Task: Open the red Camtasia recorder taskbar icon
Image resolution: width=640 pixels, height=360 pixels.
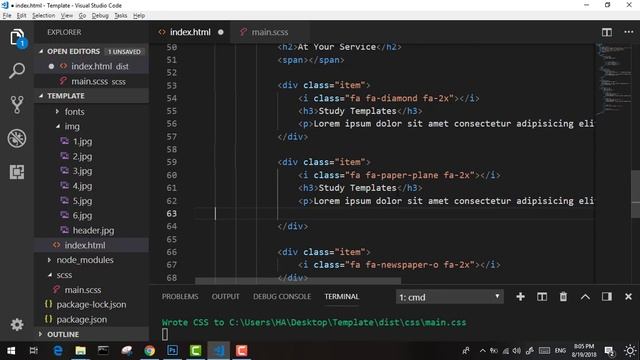Action: 242,351
